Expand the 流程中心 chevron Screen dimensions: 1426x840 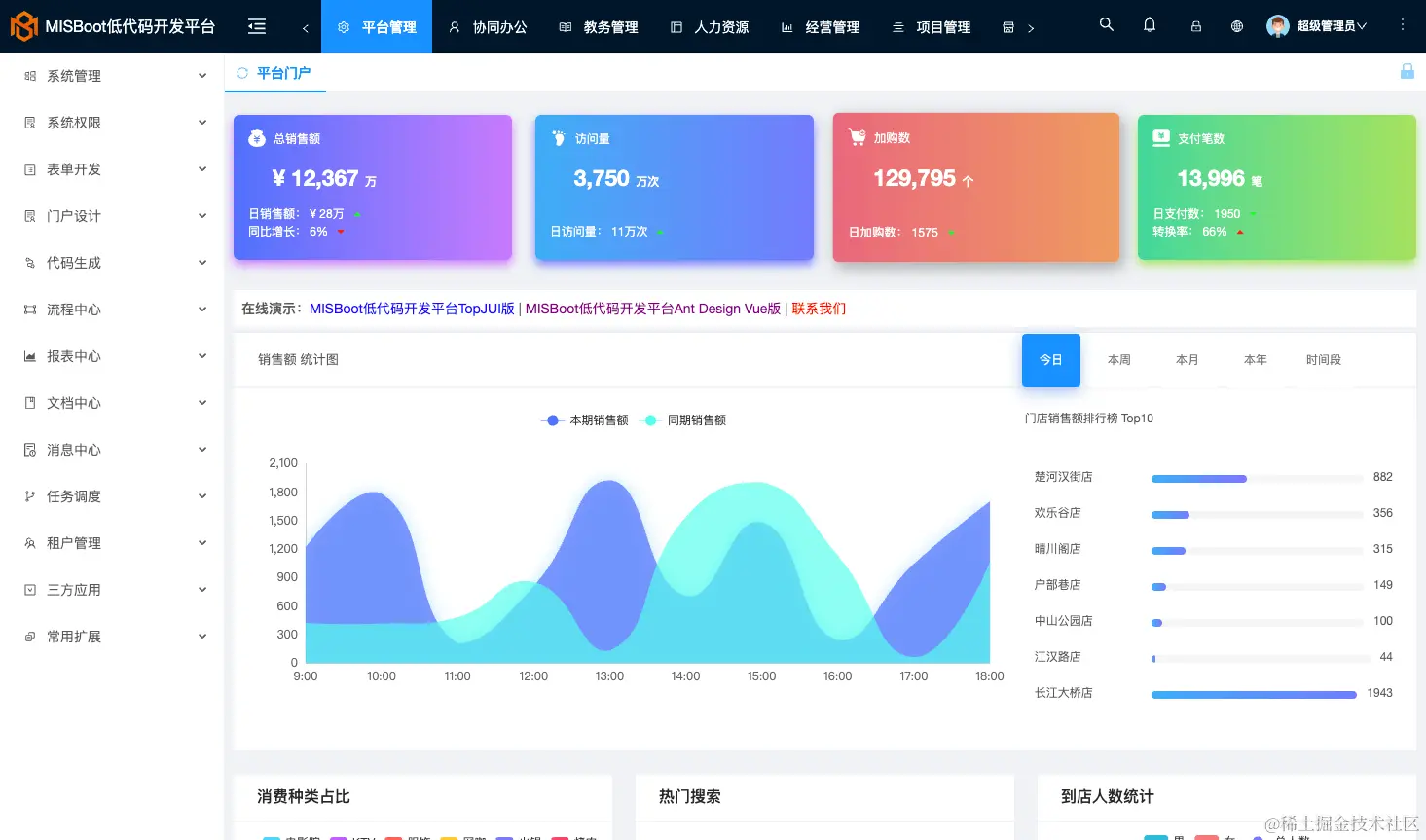coord(202,310)
